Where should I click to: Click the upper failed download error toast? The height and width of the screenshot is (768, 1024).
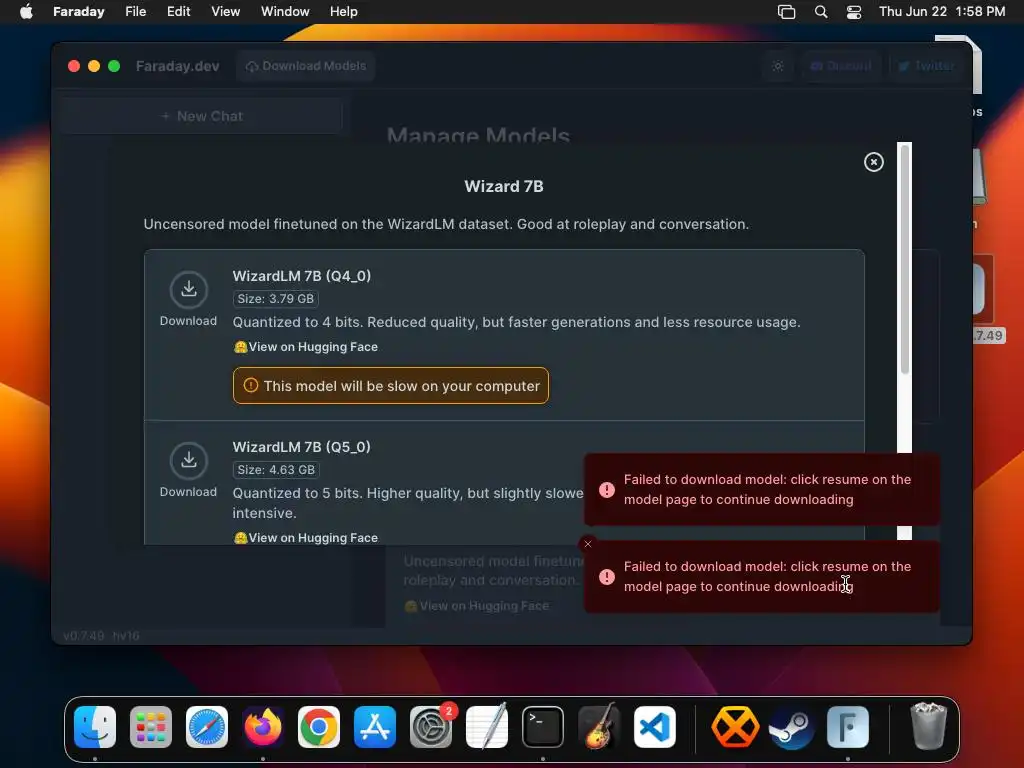coord(761,489)
